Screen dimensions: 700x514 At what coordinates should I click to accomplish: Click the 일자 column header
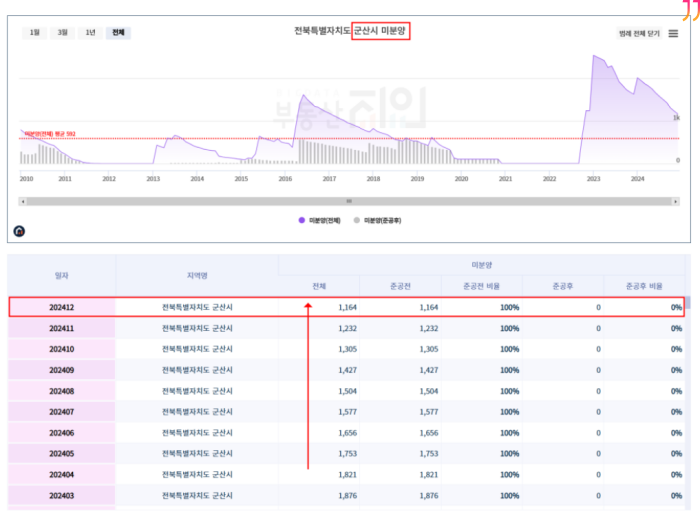tap(62, 276)
